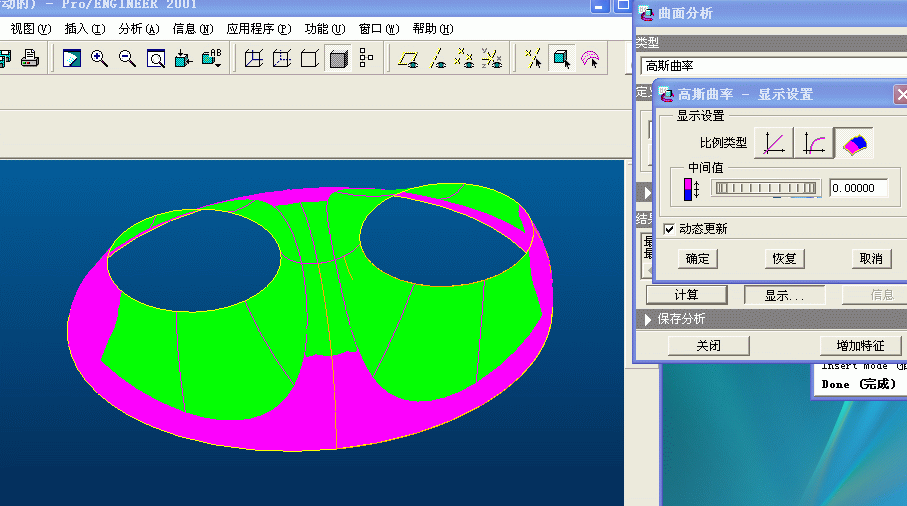Click the solid cube select icon
Image resolution: width=907 pixels, height=506 pixels.
point(562,58)
